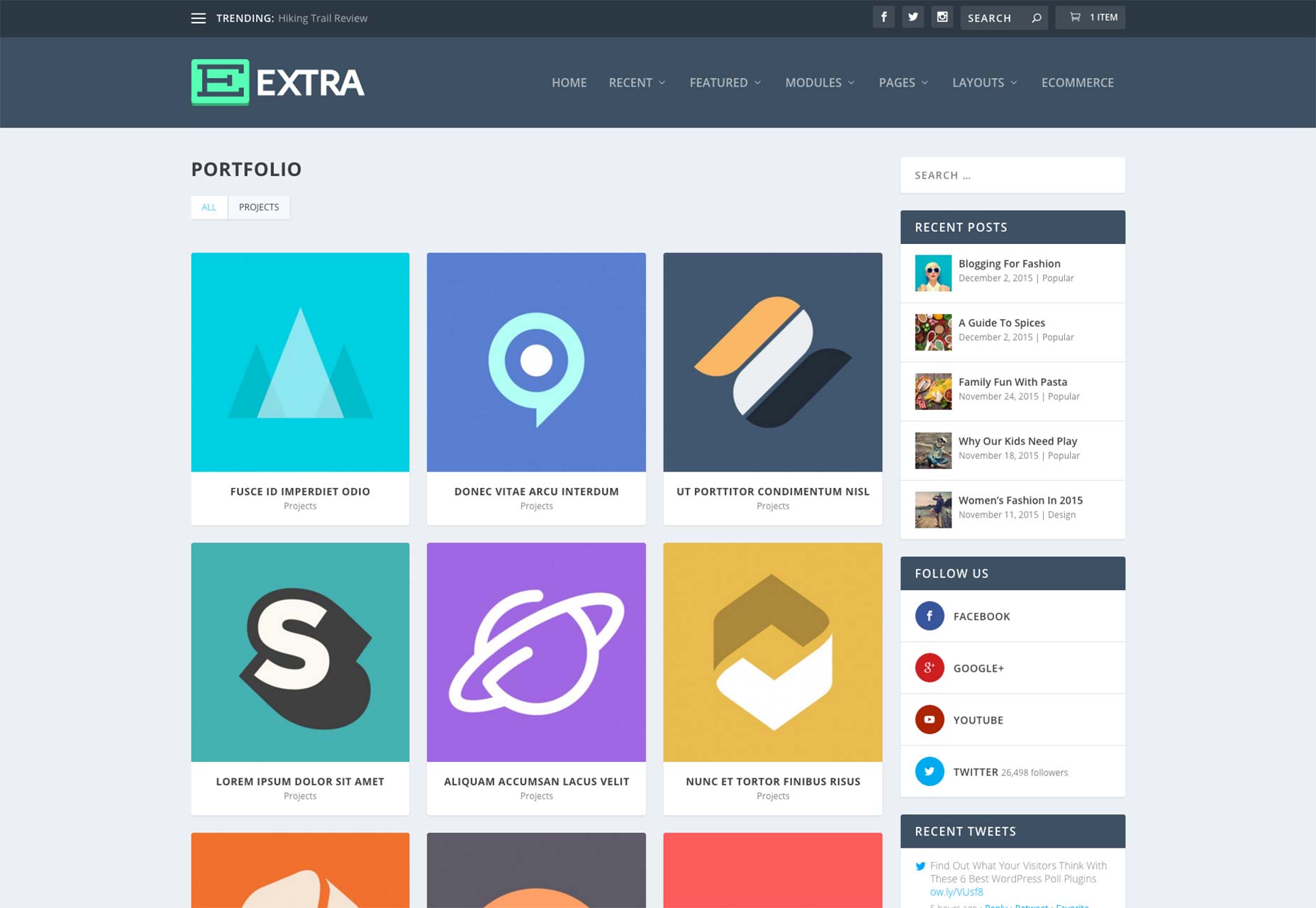
Task: Click the Google+ round icon
Action: pyautogui.click(x=930, y=668)
